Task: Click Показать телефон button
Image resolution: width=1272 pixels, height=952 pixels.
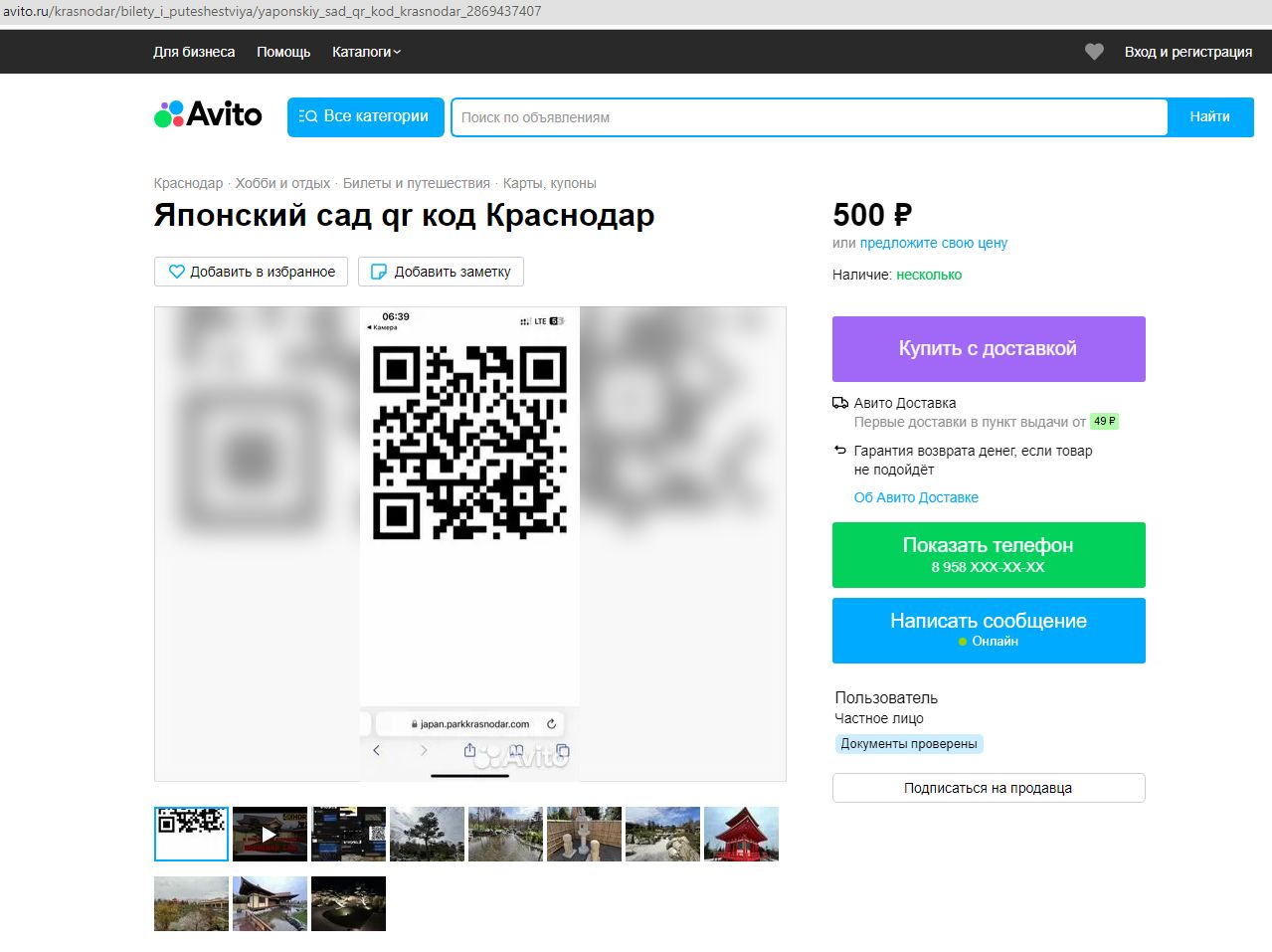Action: tap(988, 554)
